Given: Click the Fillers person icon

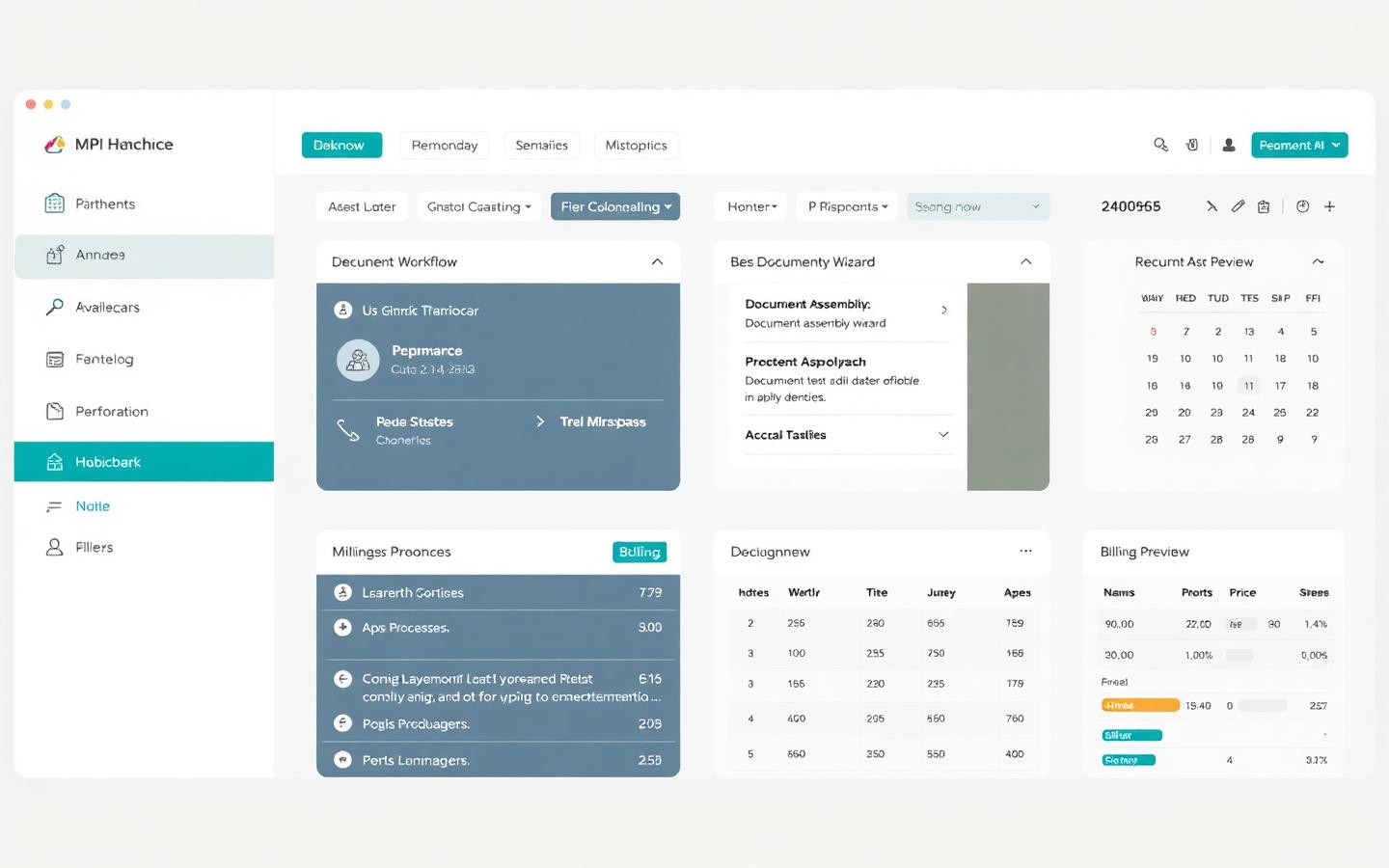Looking at the screenshot, I should point(54,547).
